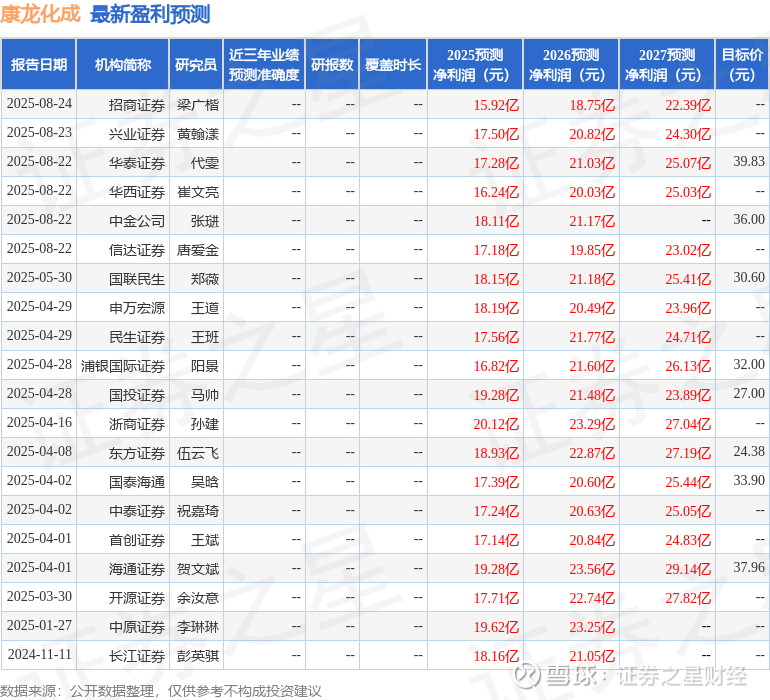The image size is (770, 700).
Task: Click the 2025-05-30 report date
Action: tap(39, 278)
